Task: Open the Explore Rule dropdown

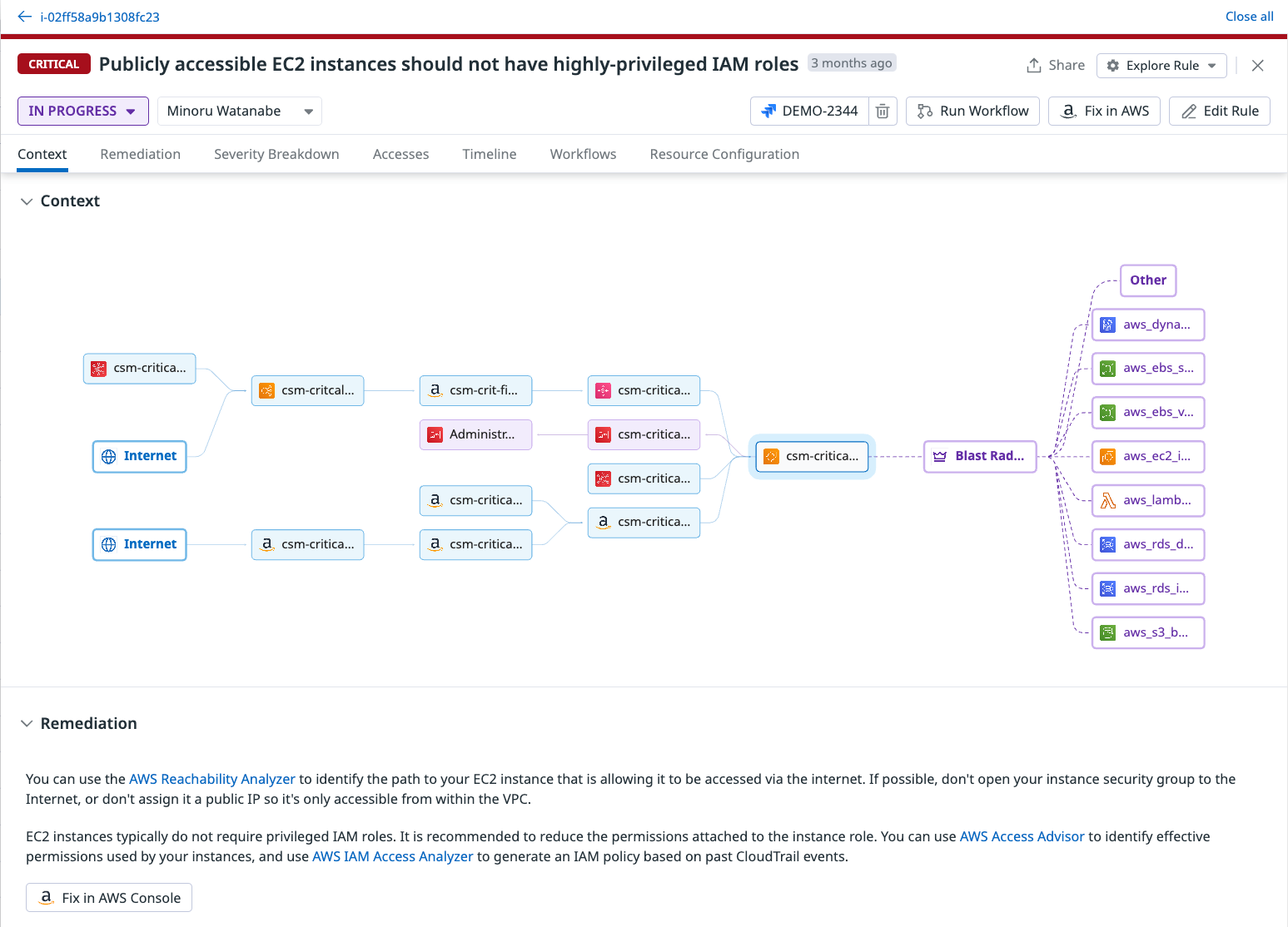Action: 1161,66
